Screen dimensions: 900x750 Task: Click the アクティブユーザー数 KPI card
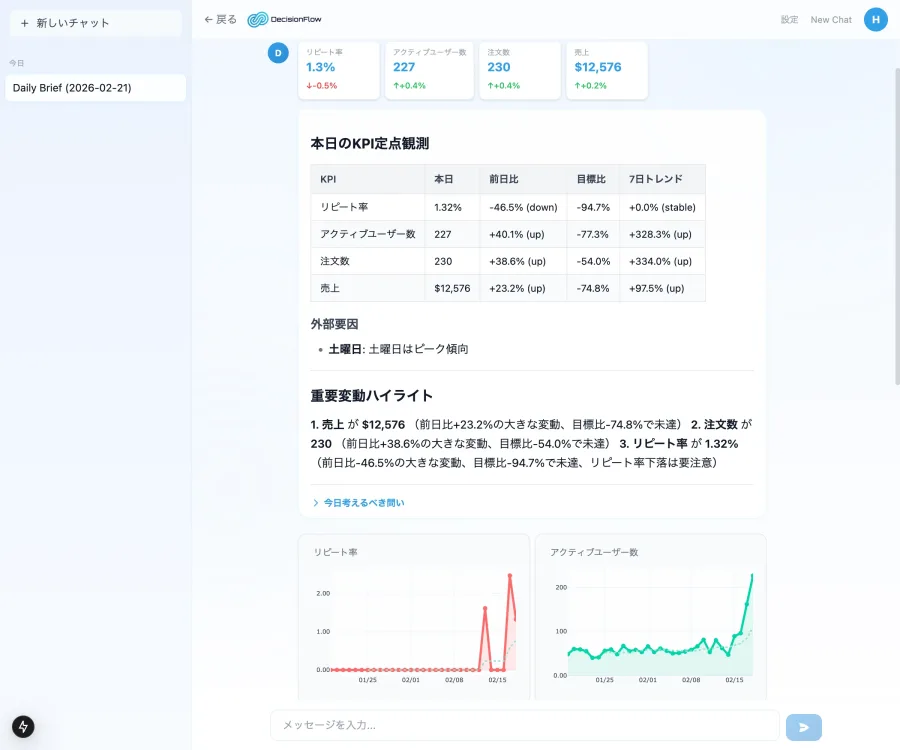click(429, 69)
